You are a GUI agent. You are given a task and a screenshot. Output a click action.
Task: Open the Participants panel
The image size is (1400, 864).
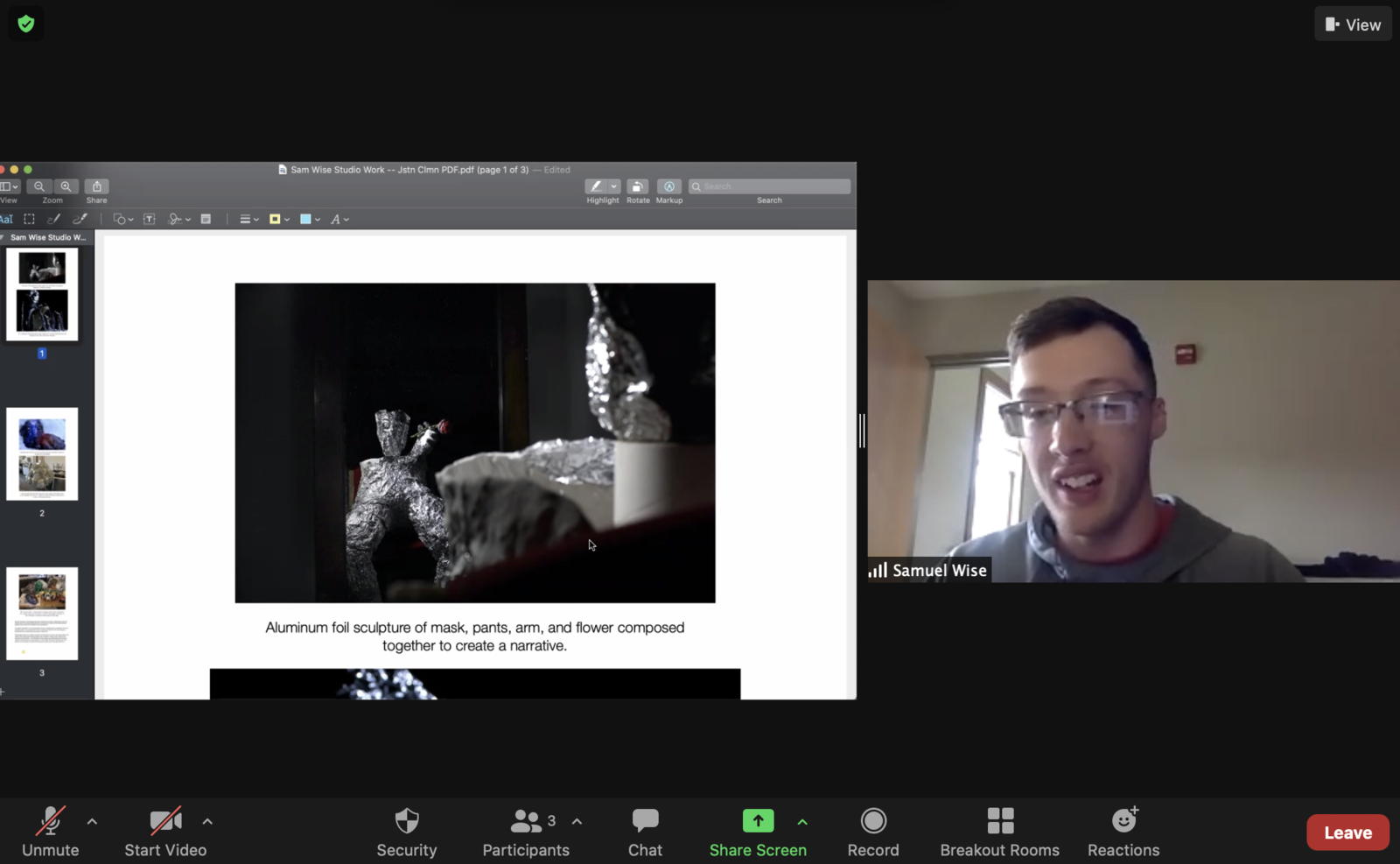tap(526, 832)
